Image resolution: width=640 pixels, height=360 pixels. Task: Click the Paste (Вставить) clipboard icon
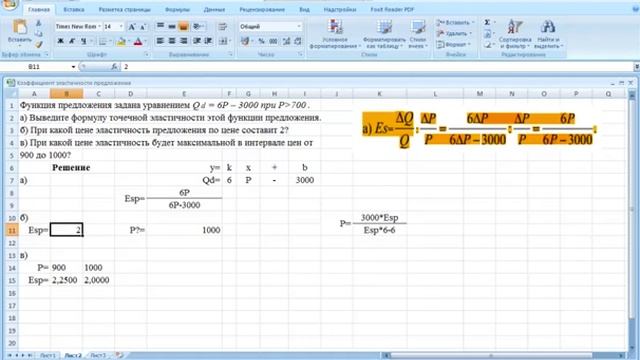coord(19,27)
